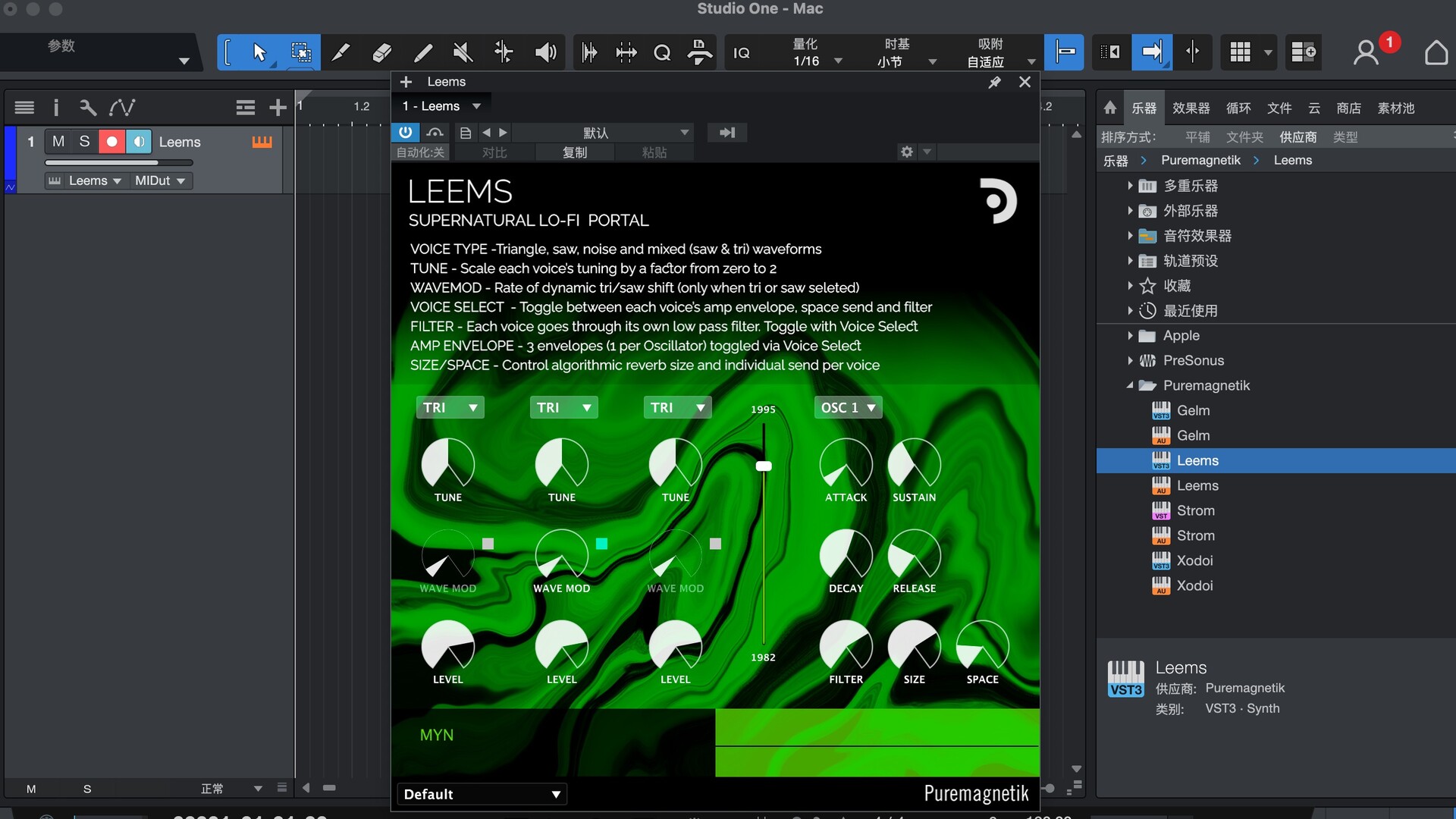Open the track list lines icon

pyautogui.click(x=24, y=108)
